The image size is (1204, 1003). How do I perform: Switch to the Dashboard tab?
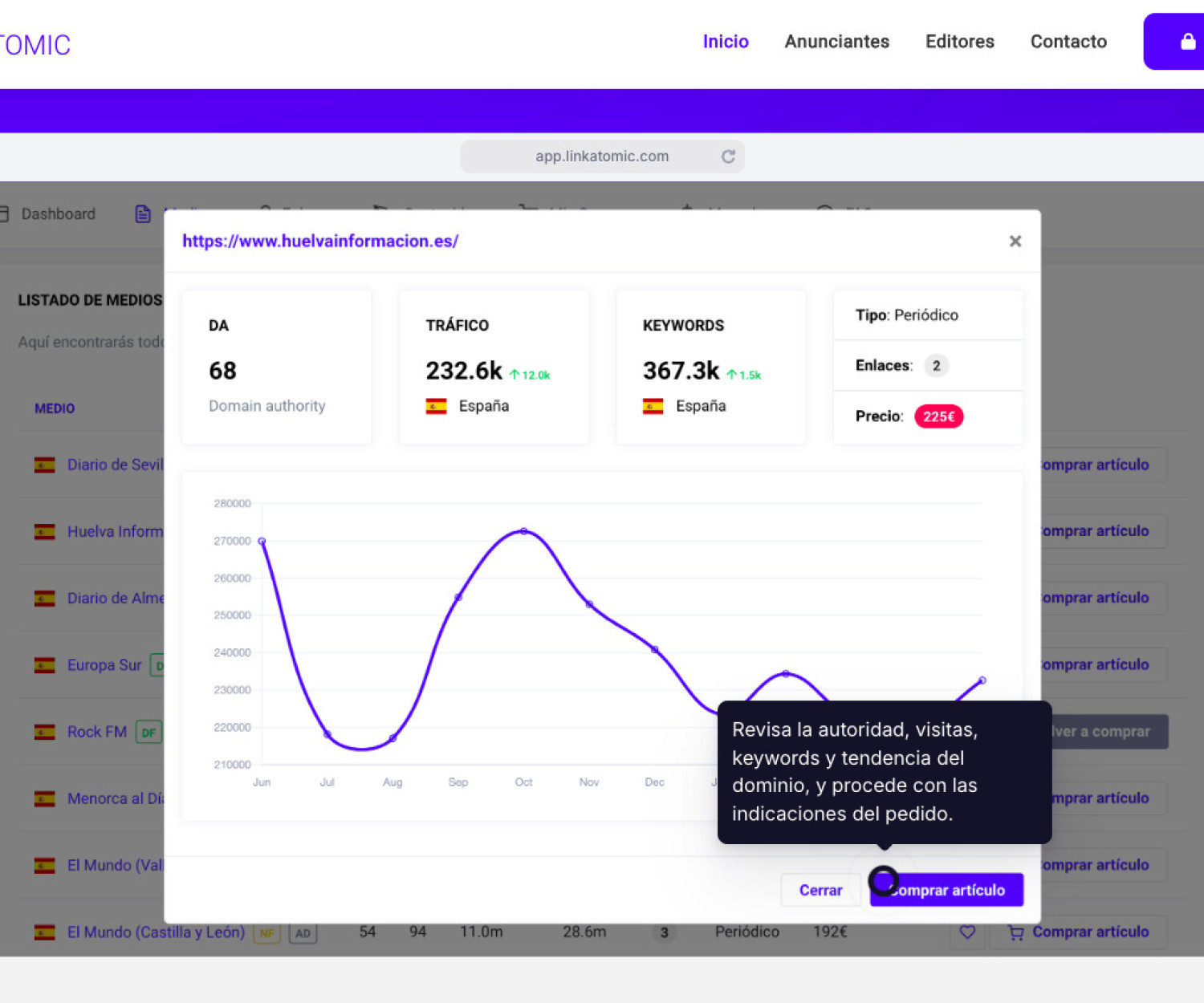(58, 214)
